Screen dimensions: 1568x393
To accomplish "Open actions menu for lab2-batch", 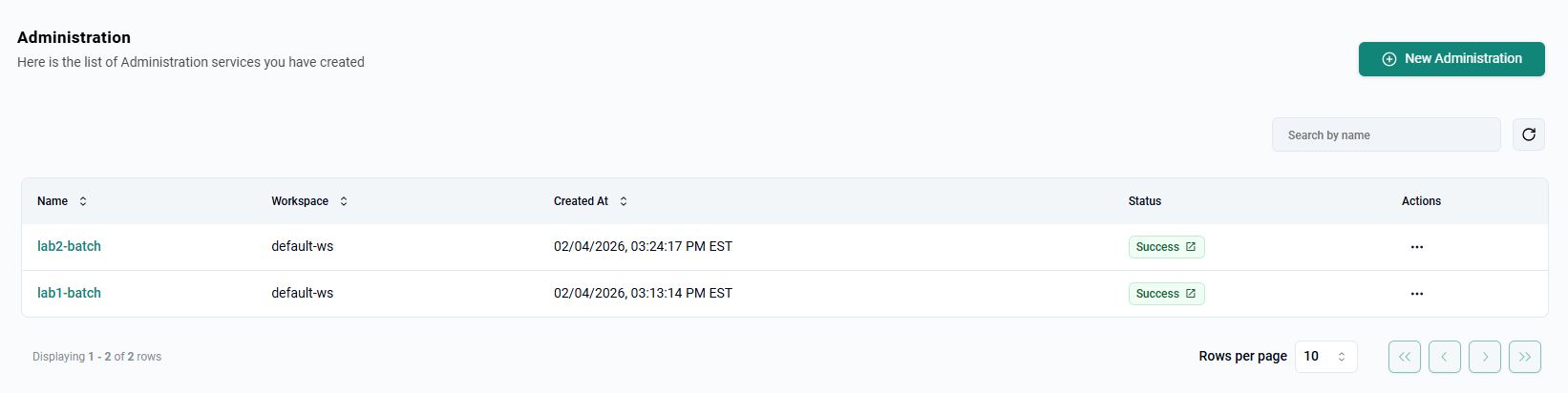I will point(1416,247).
